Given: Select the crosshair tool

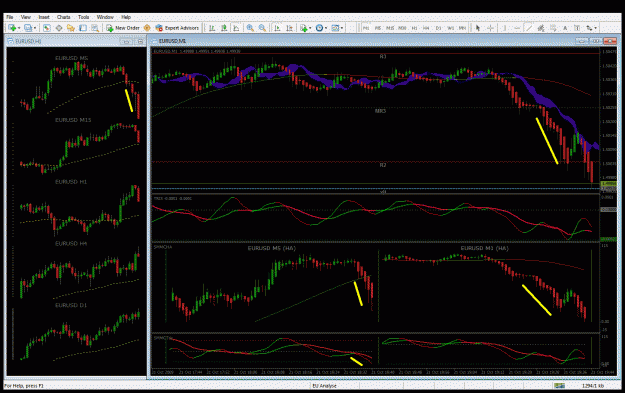Looking at the screenshot, I should [490, 28].
